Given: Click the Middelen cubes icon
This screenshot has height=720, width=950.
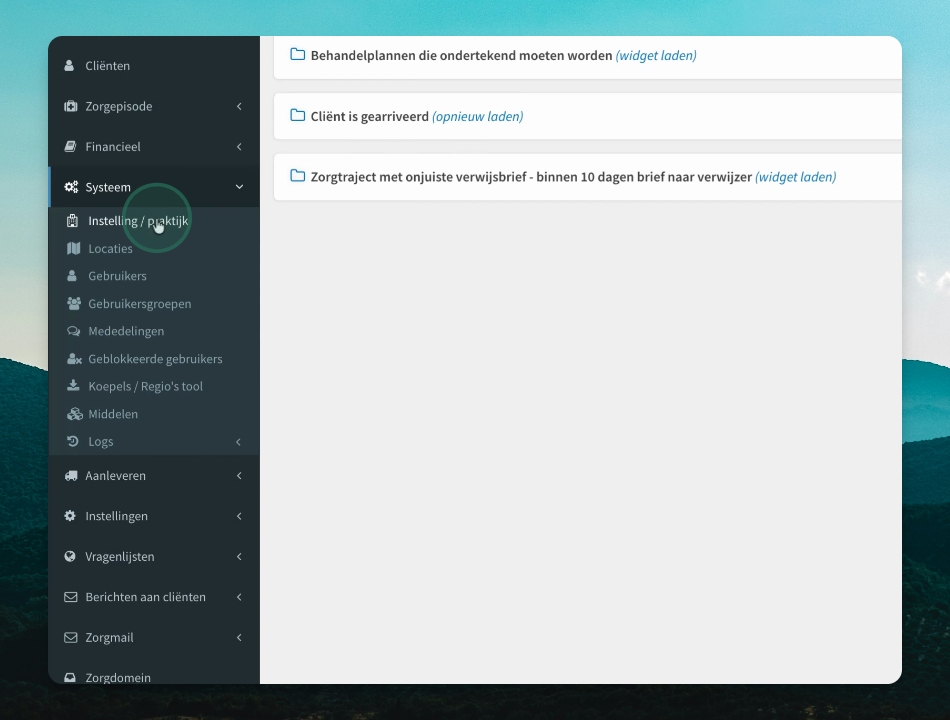Looking at the screenshot, I should tap(75, 414).
